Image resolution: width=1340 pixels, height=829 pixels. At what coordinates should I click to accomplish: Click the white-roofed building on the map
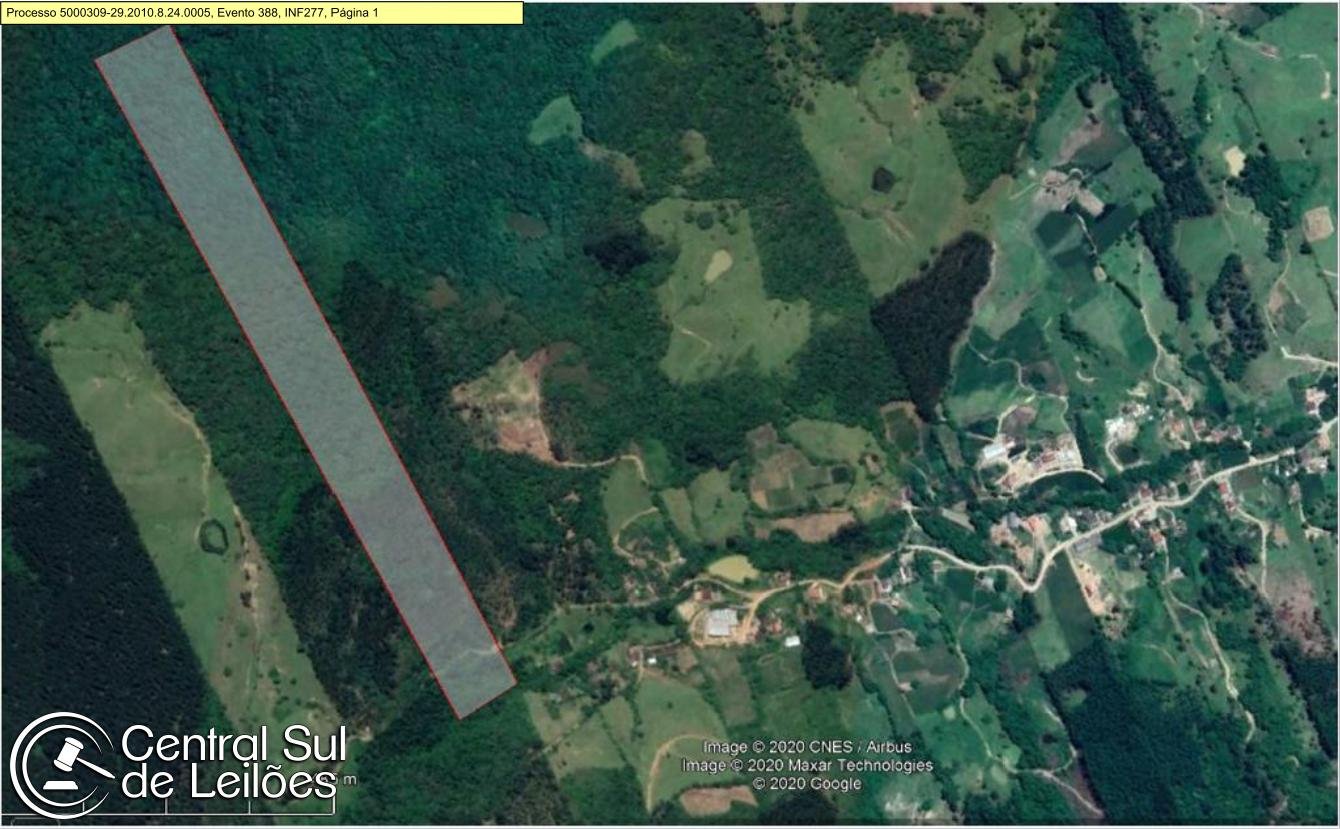click(x=722, y=623)
